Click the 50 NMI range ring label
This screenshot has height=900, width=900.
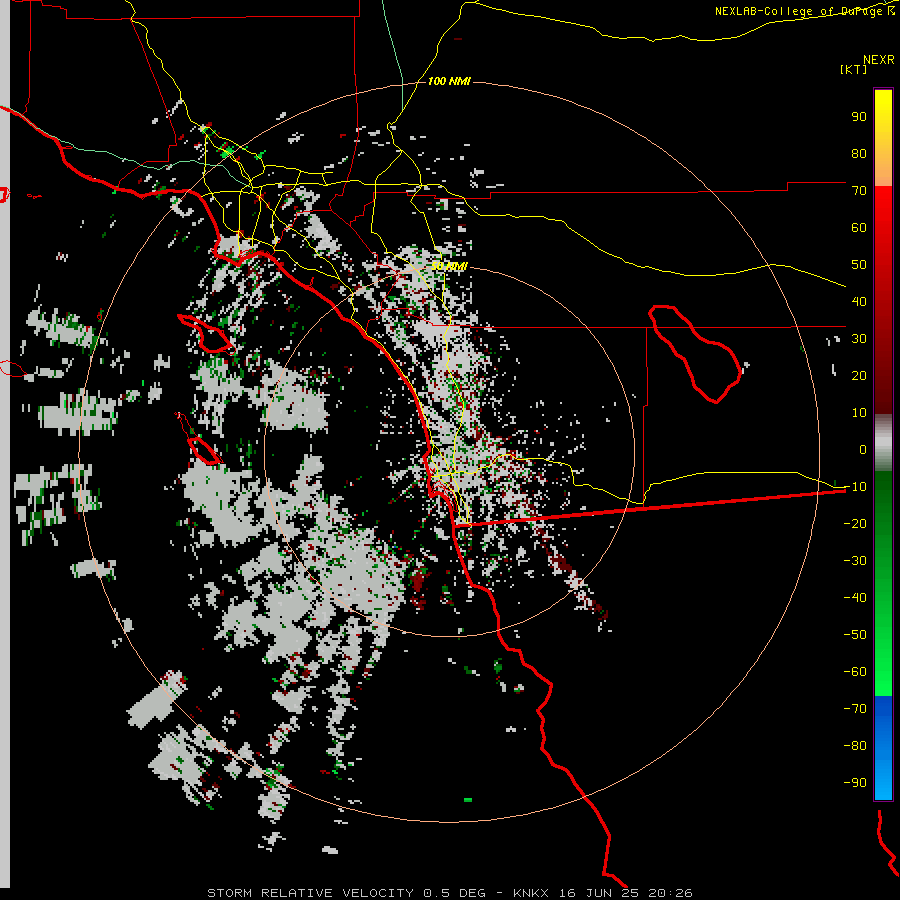click(x=449, y=266)
